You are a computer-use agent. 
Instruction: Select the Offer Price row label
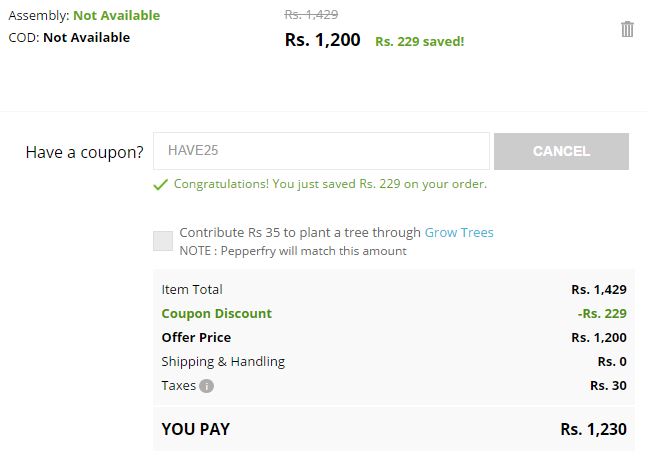point(196,338)
